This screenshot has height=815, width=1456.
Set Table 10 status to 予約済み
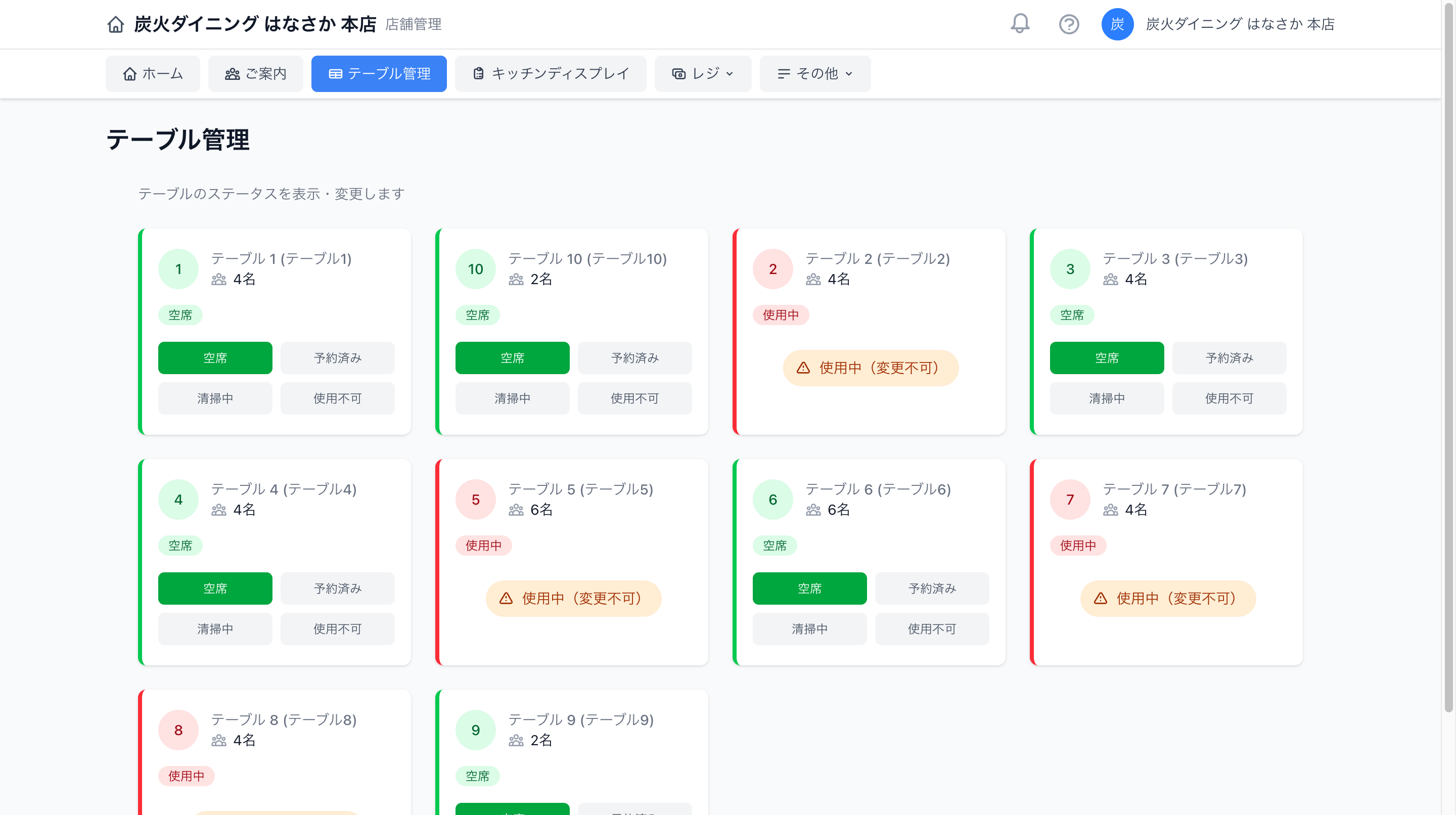pyautogui.click(x=635, y=358)
